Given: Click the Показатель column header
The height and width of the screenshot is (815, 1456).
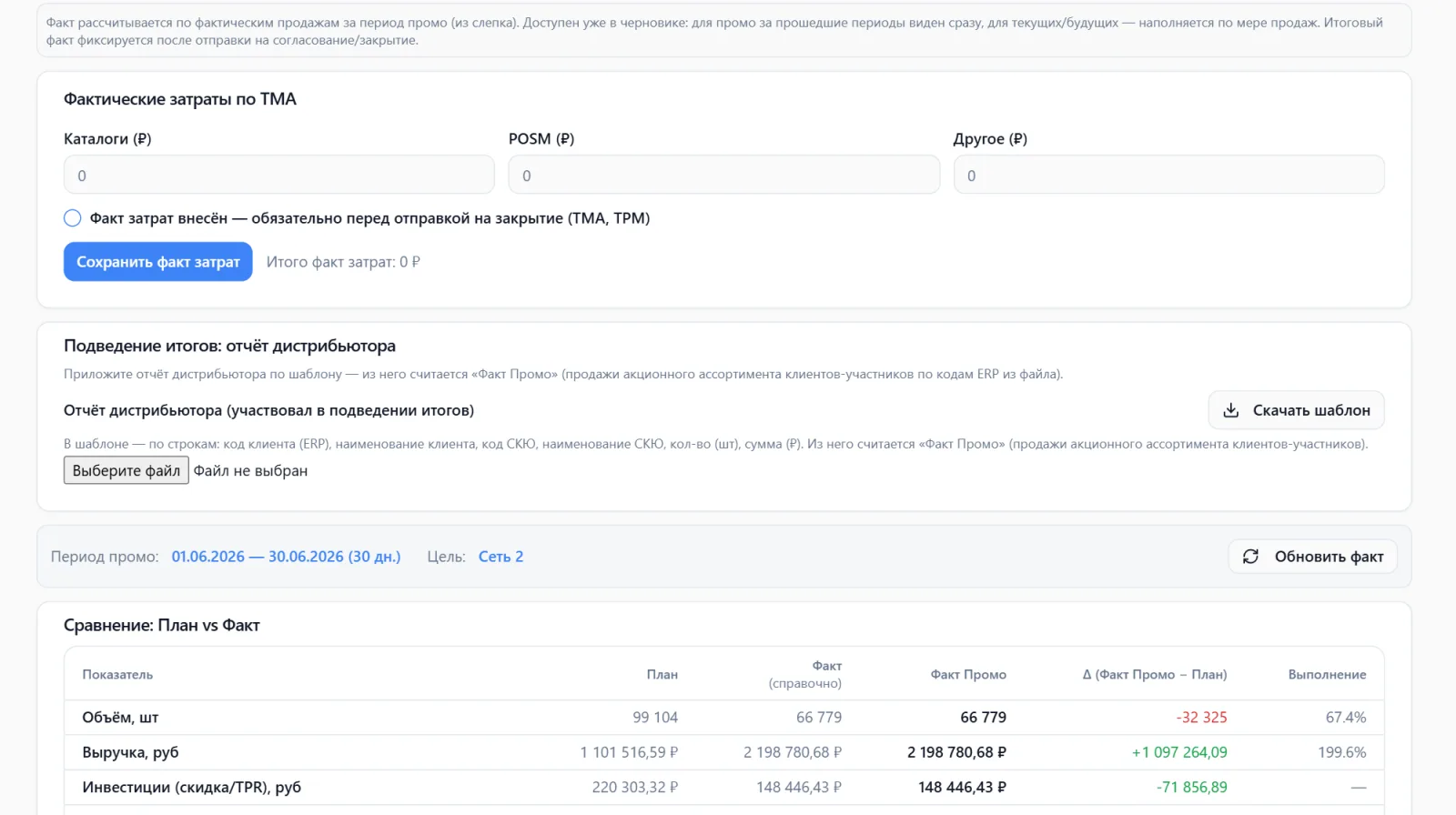Looking at the screenshot, I should tap(117, 674).
